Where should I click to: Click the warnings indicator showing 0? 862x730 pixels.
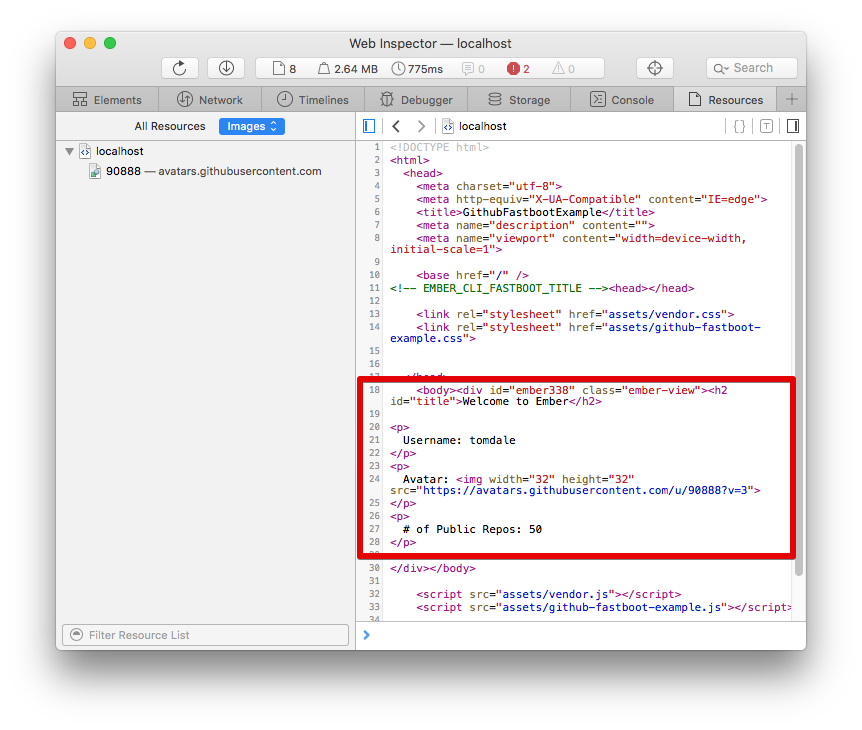pos(564,69)
